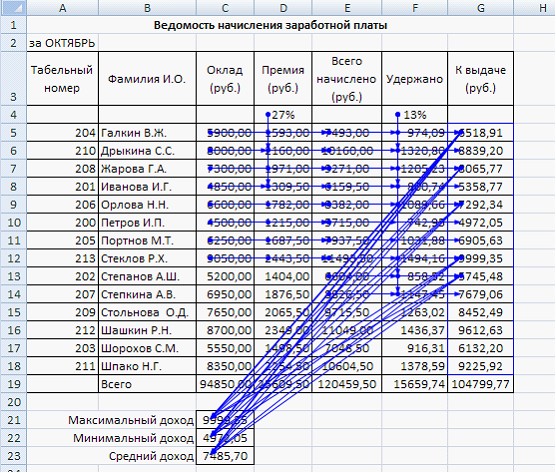The height and width of the screenshot is (473, 556).
Task: Click 'Оклад (руб.)' header cell
Action: point(225,79)
